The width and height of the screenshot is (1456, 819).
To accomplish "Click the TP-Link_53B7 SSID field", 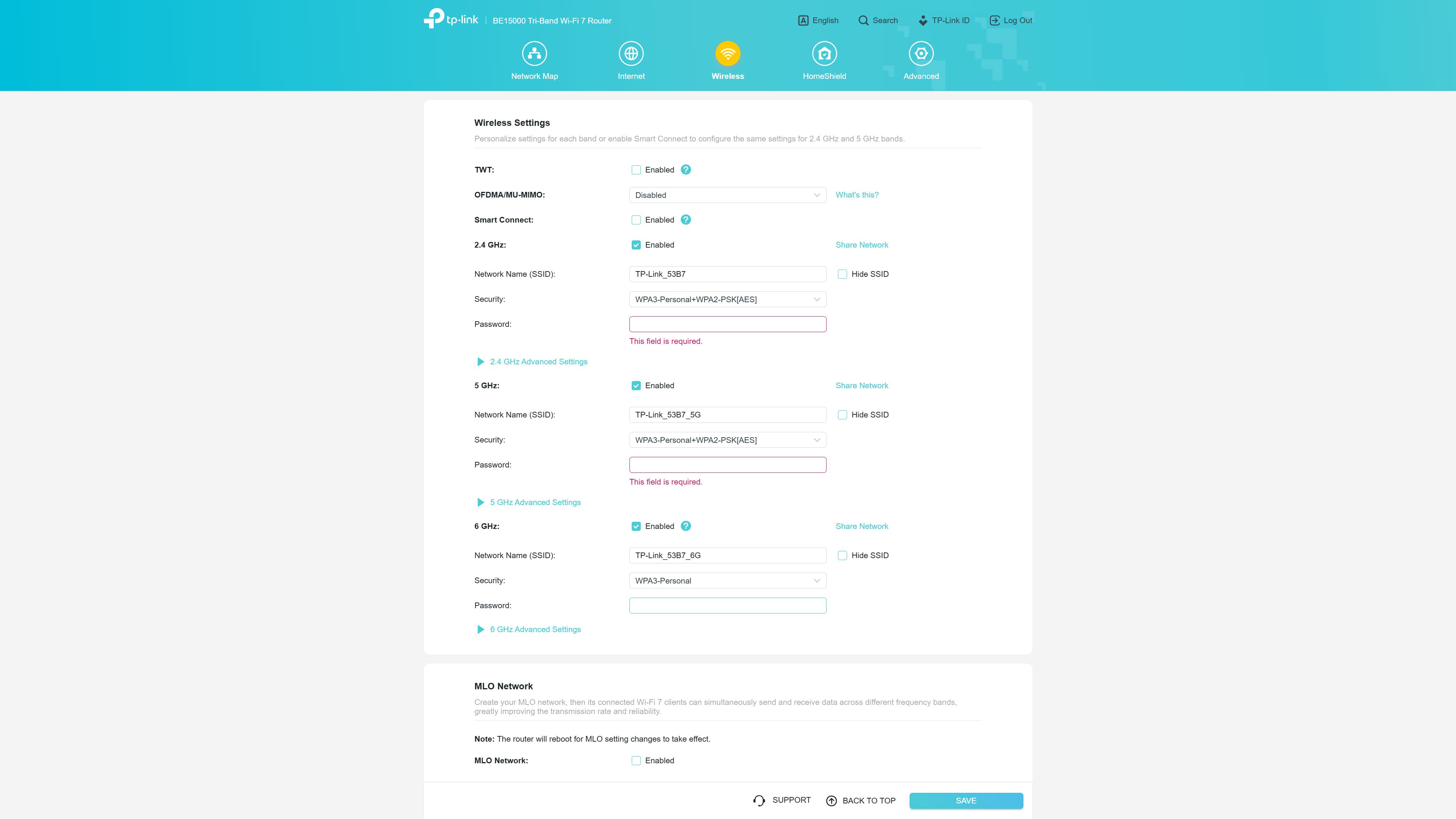I will pyautogui.click(x=728, y=274).
